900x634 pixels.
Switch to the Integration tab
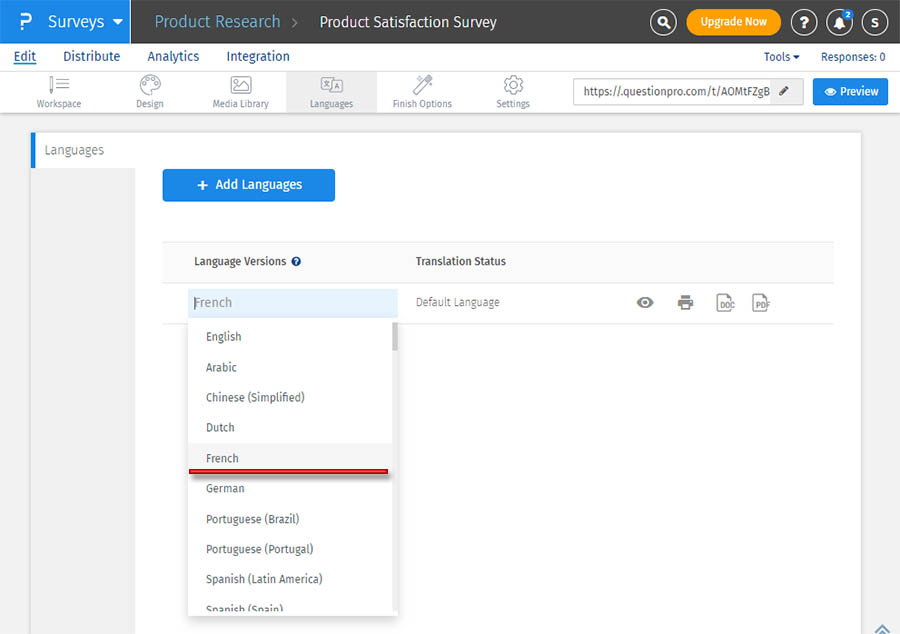[x=258, y=56]
